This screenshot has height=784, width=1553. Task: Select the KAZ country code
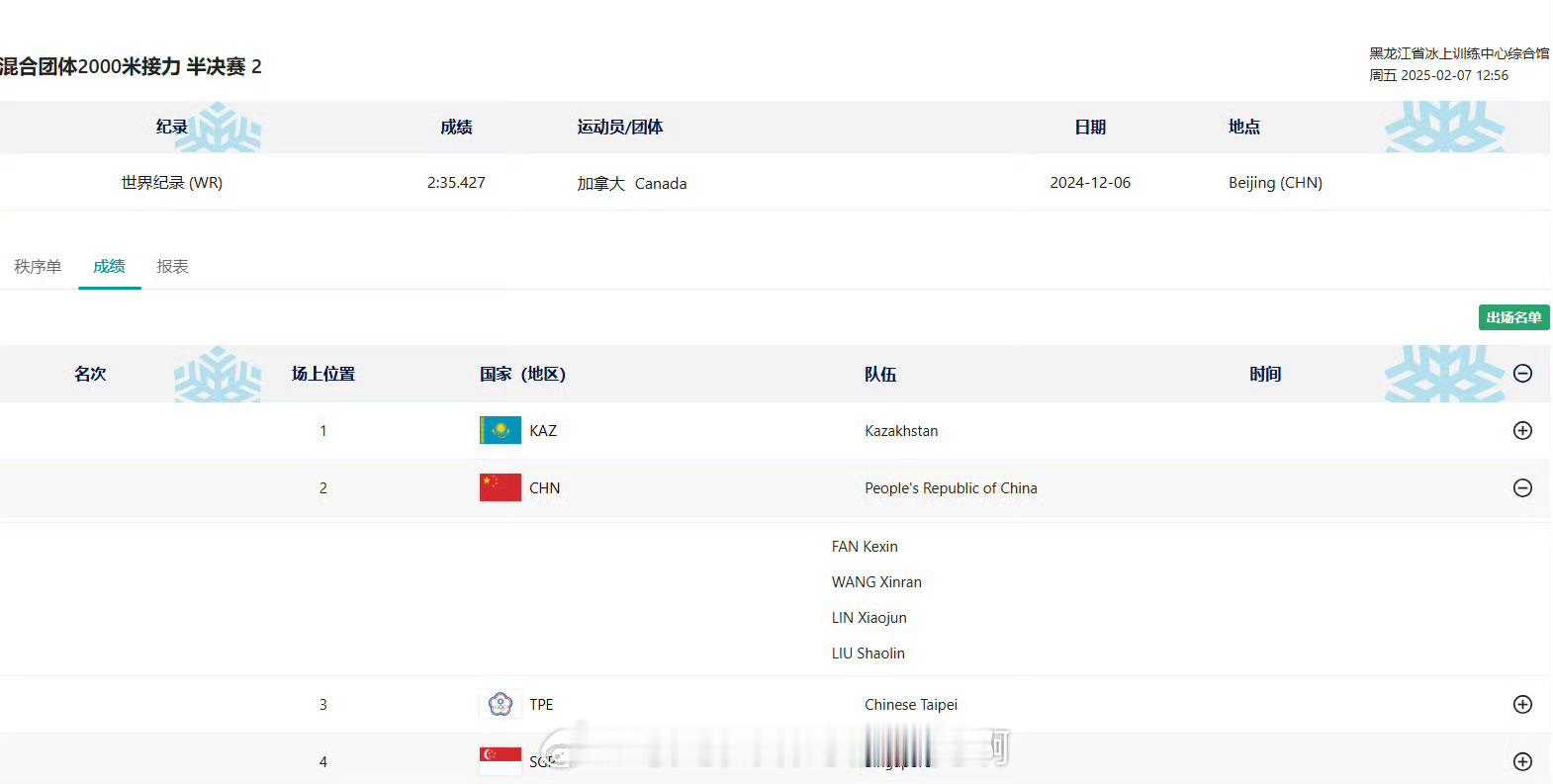(x=543, y=431)
